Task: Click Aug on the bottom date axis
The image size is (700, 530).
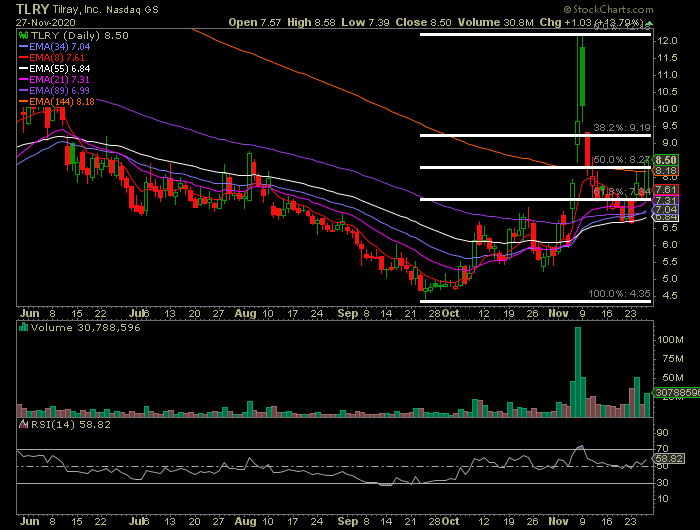Action: coord(245,521)
